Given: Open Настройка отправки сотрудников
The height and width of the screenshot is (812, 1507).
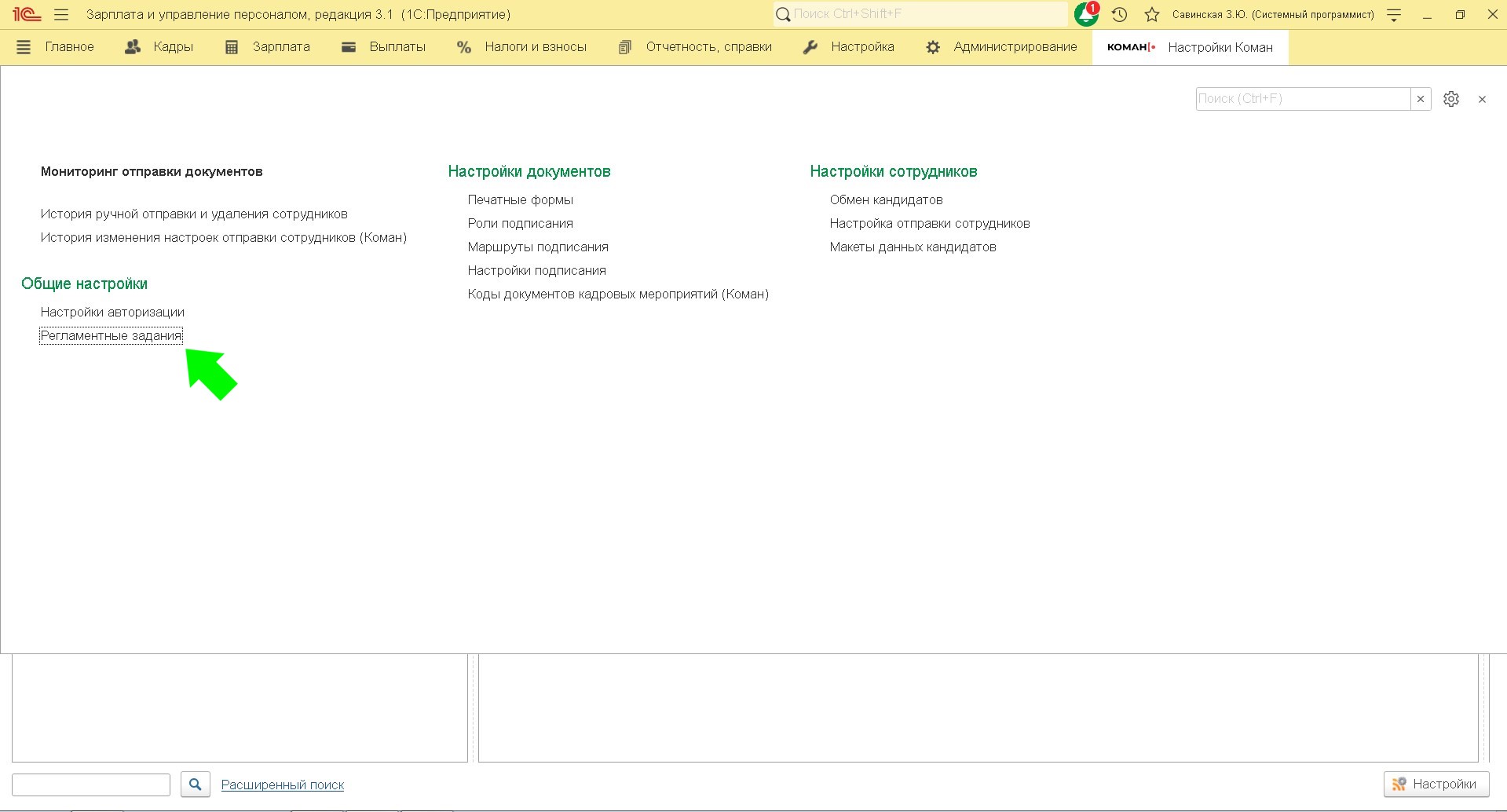Looking at the screenshot, I should 930,223.
